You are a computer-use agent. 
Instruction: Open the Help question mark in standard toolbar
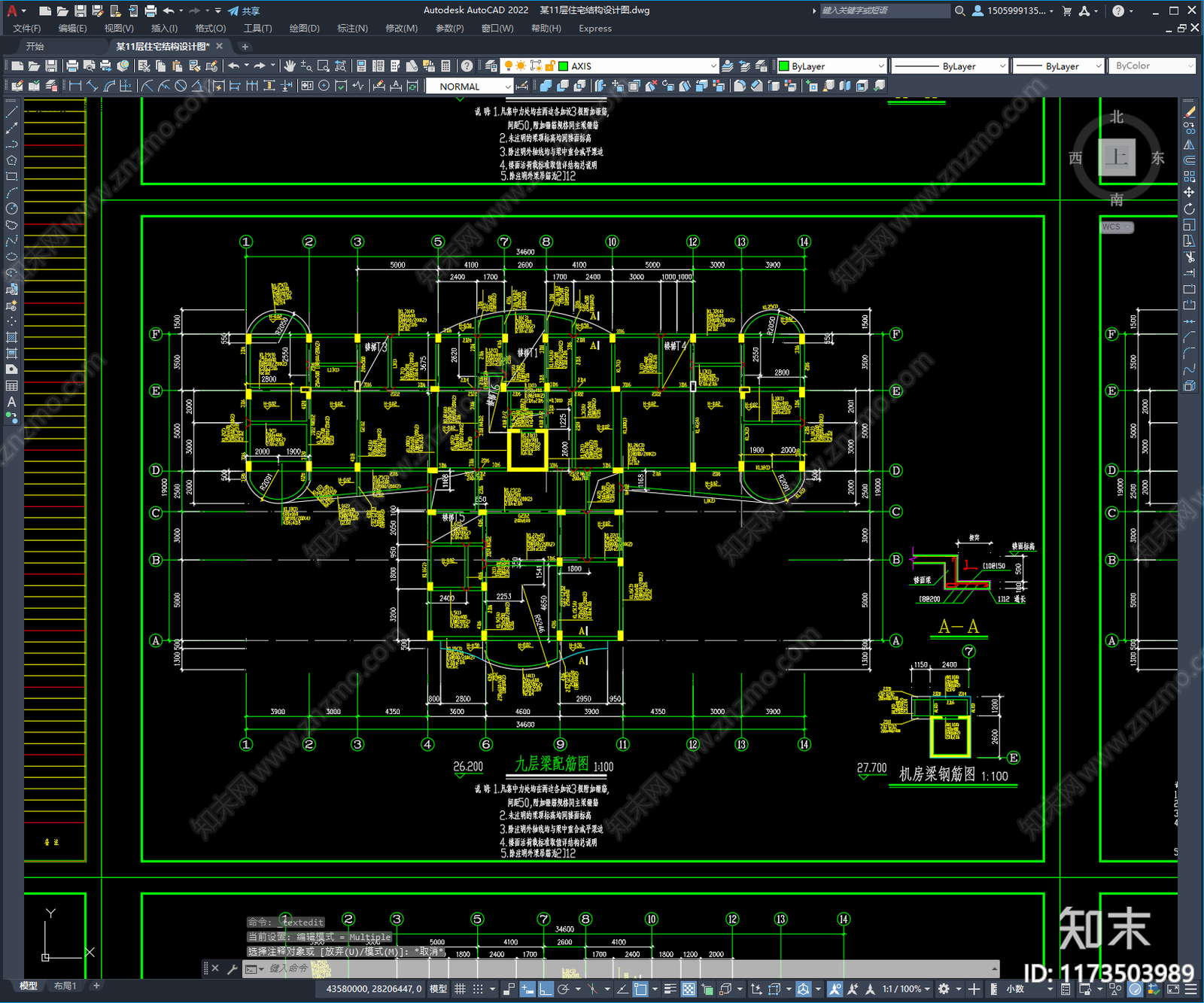[x=467, y=66]
